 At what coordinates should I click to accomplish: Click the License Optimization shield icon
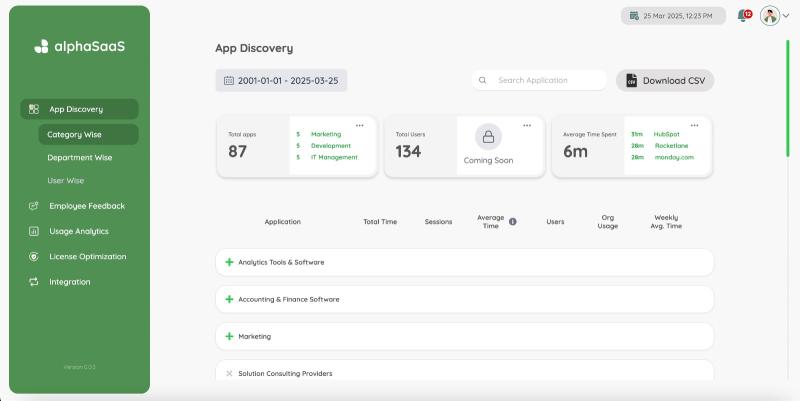click(34, 257)
